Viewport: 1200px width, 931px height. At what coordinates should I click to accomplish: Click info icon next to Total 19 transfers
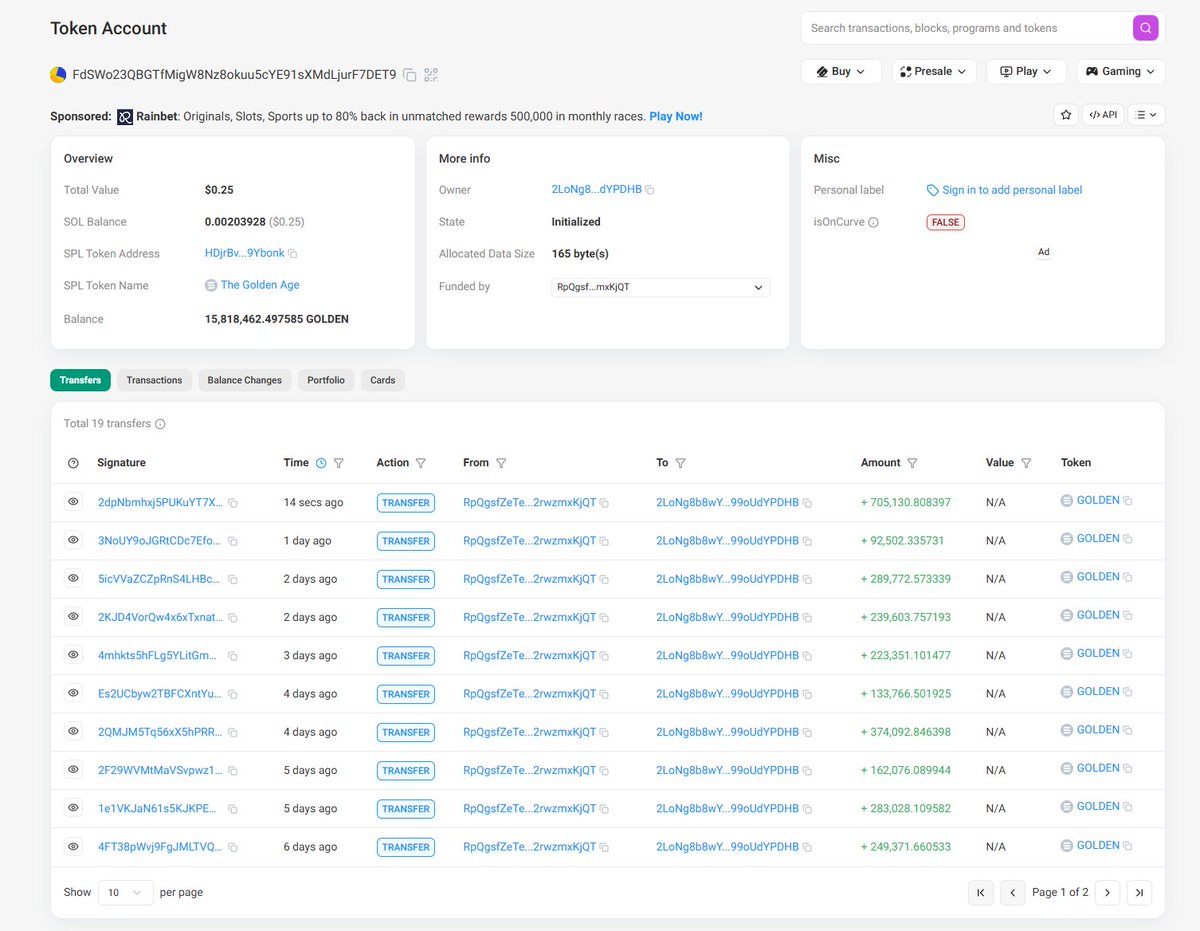160,424
